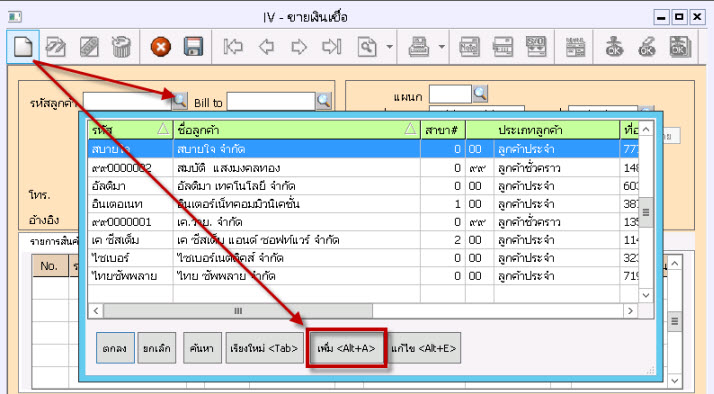Screen dimensions: 714x394
Task: Click the printer icon
Action: click(x=418, y=46)
